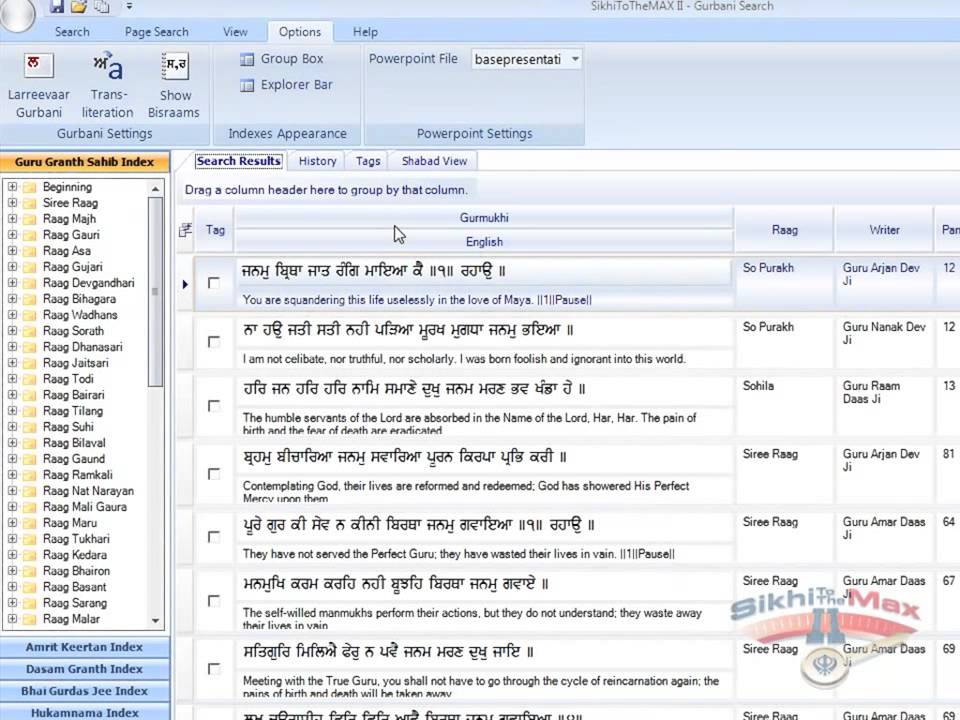Expand Raag Gaund tree node
Viewport: 960px width, 720px height.
[12, 459]
